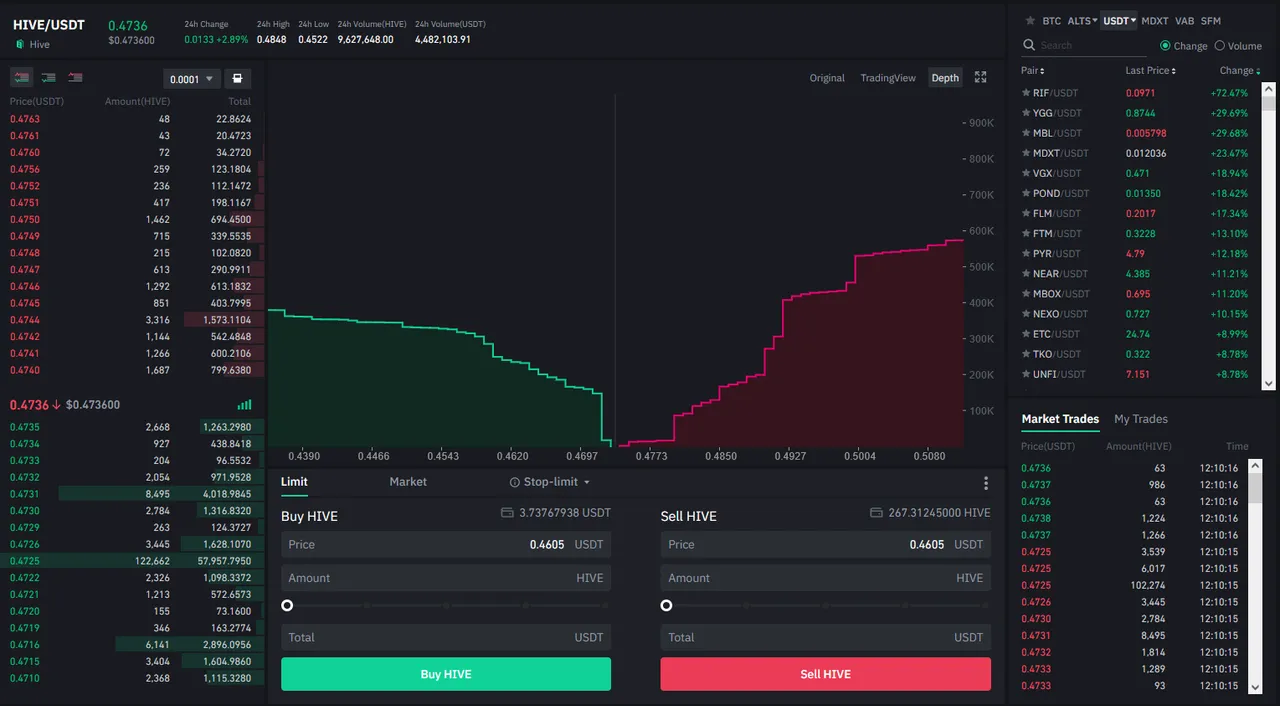The width and height of the screenshot is (1280, 706).
Task: Adjust the sell amount percentage slider handle
Action: (667, 605)
